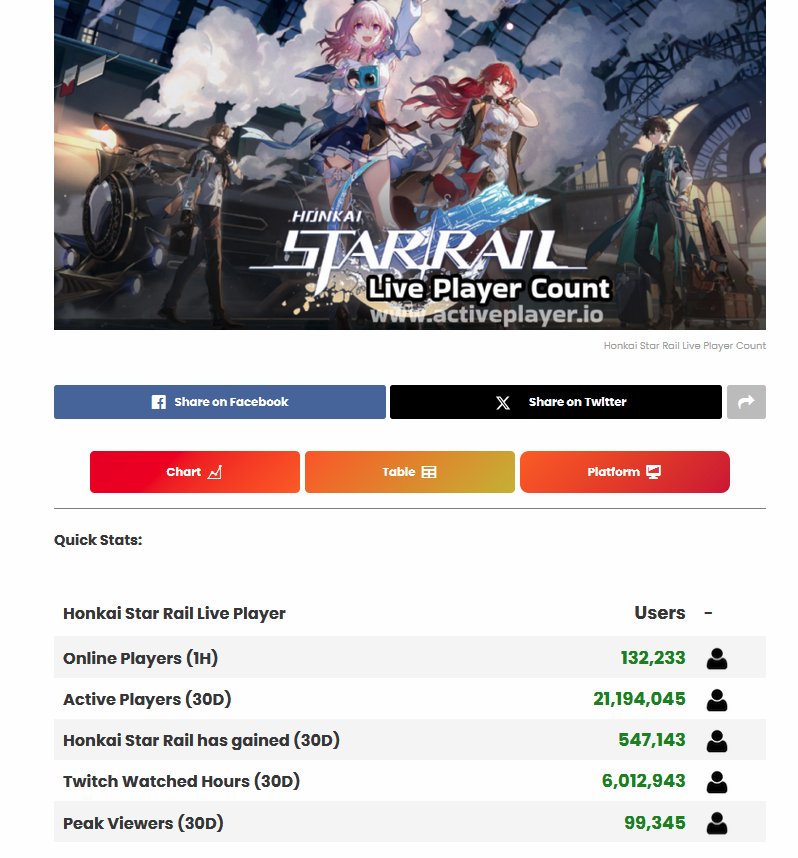Screen dimensions: 798x858
Task: Click user icon beside Online Players (1H)
Action: (716, 658)
